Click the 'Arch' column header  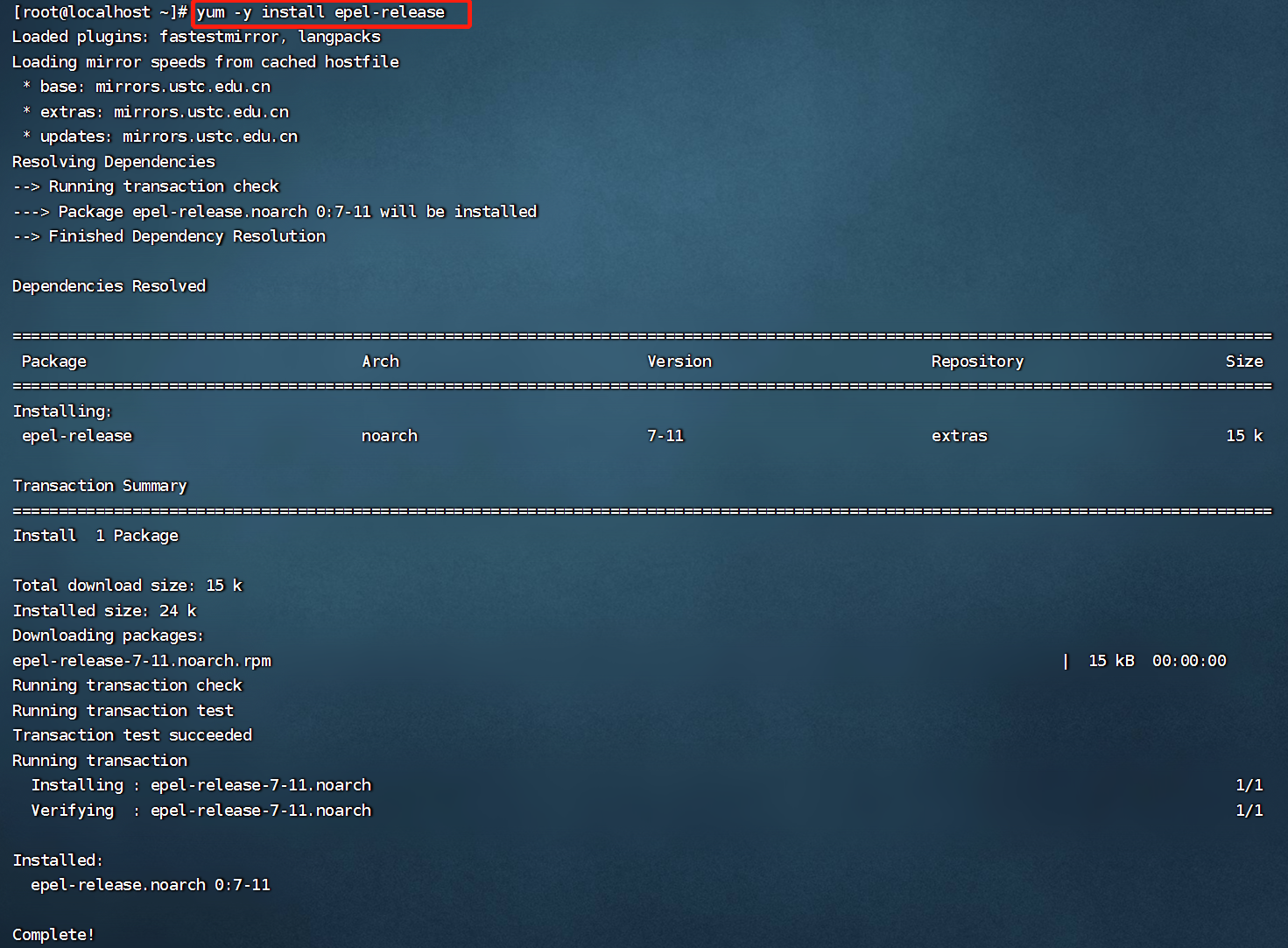tap(381, 362)
